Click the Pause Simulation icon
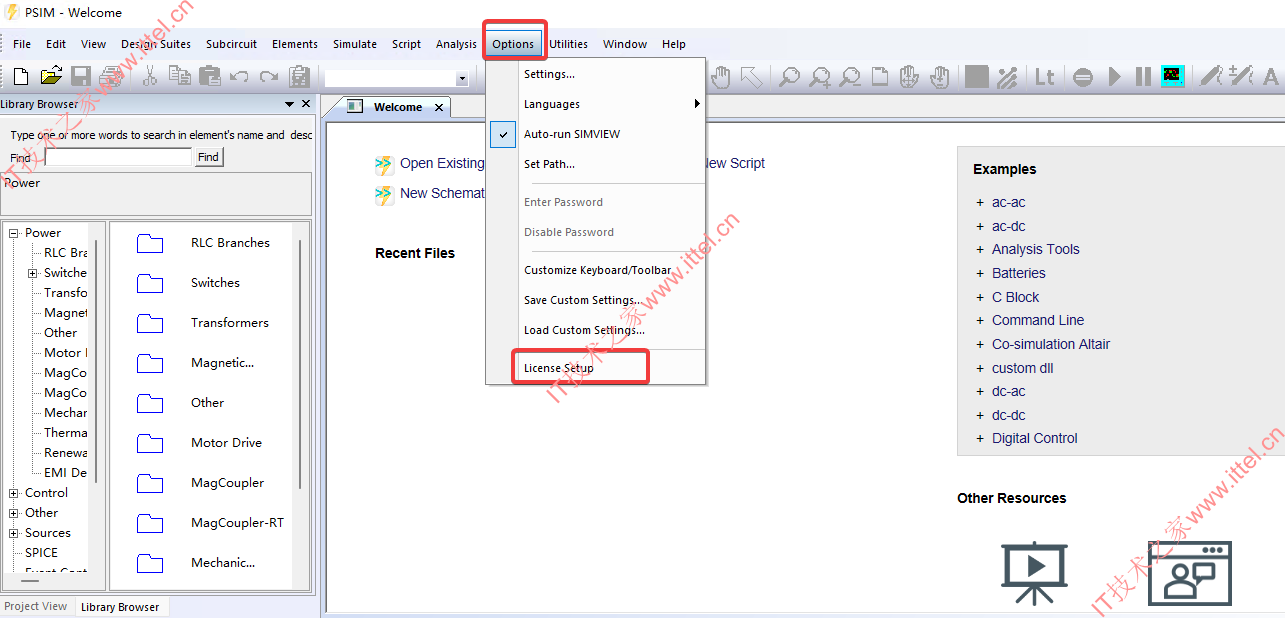The width and height of the screenshot is (1285, 618). coord(1143,76)
